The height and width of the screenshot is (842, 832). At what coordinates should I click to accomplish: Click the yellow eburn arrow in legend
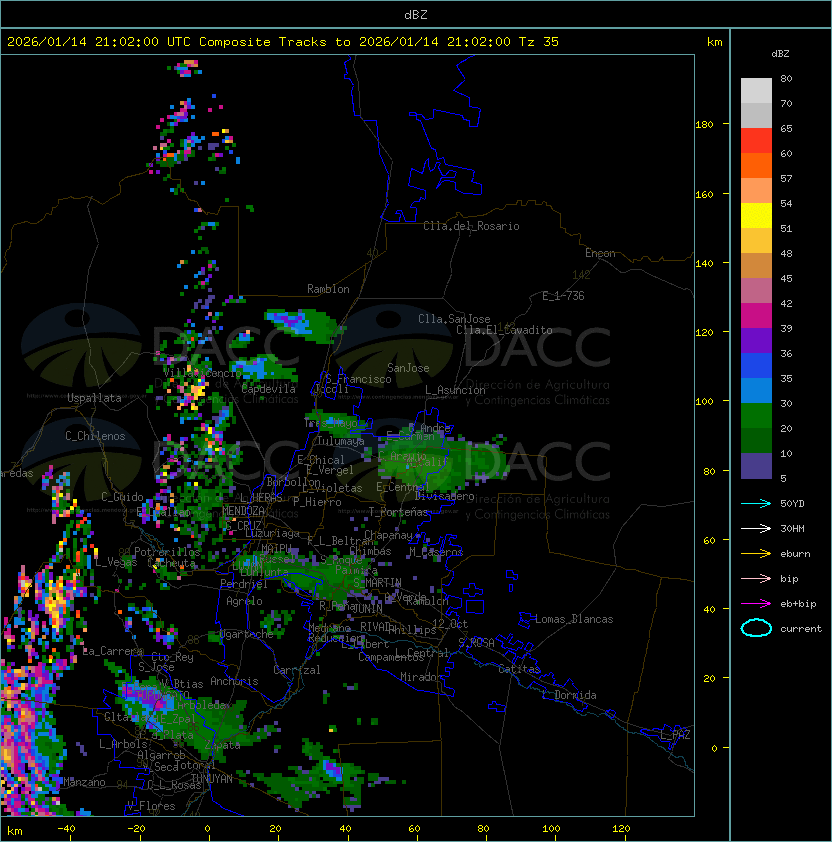pos(756,554)
